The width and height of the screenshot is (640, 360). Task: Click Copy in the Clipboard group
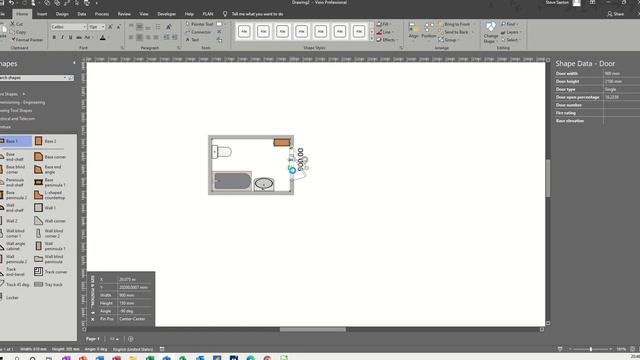tap(18, 32)
